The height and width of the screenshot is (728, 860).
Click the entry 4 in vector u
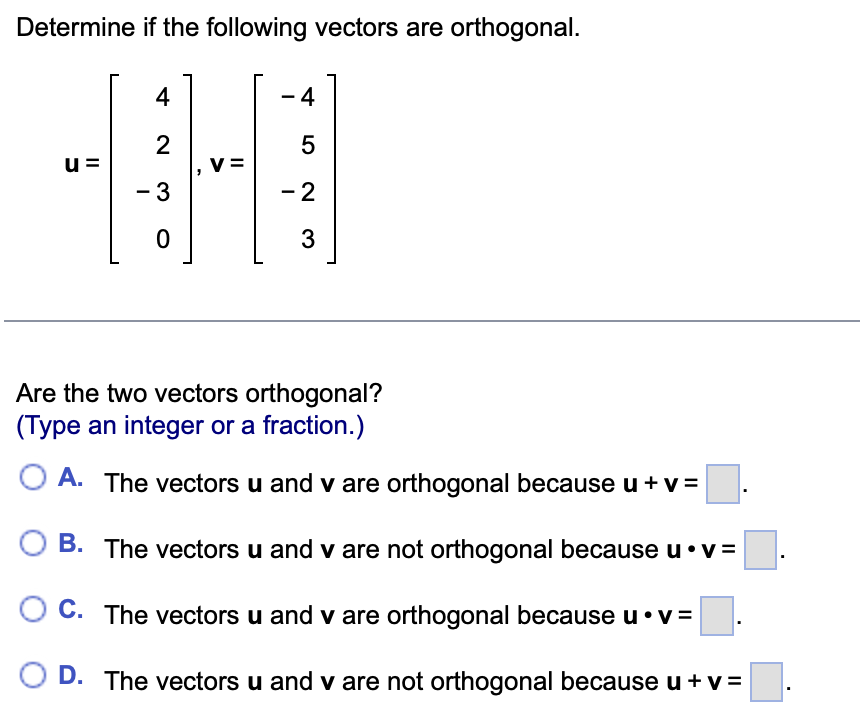pos(161,97)
